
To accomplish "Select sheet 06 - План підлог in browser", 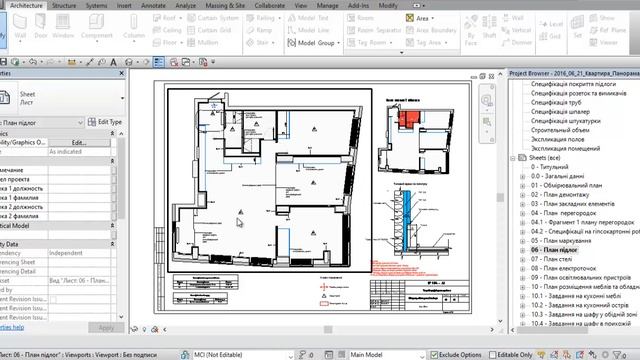I will (x=554, y=250).
